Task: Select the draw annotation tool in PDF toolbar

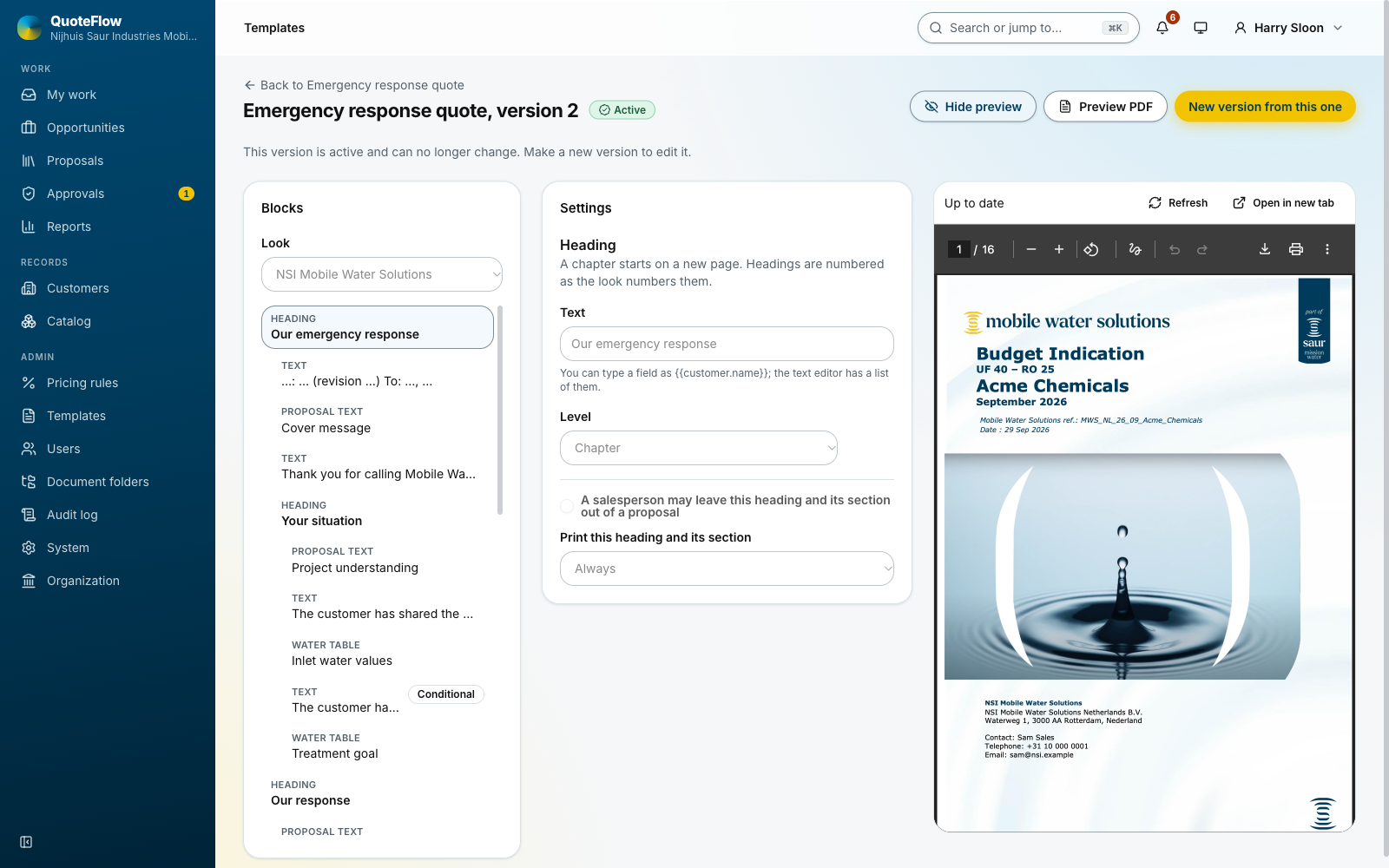Action: [x=1135, y=249]
